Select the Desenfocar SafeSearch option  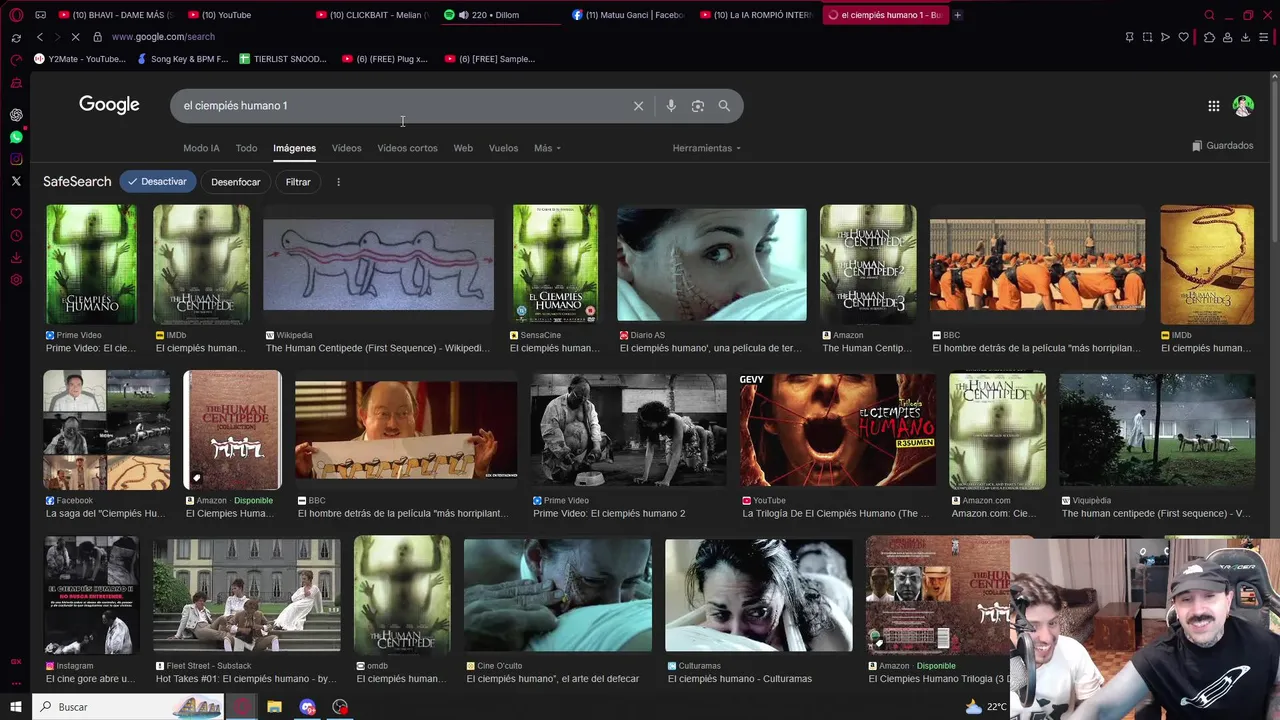click(x=236, y=182)
